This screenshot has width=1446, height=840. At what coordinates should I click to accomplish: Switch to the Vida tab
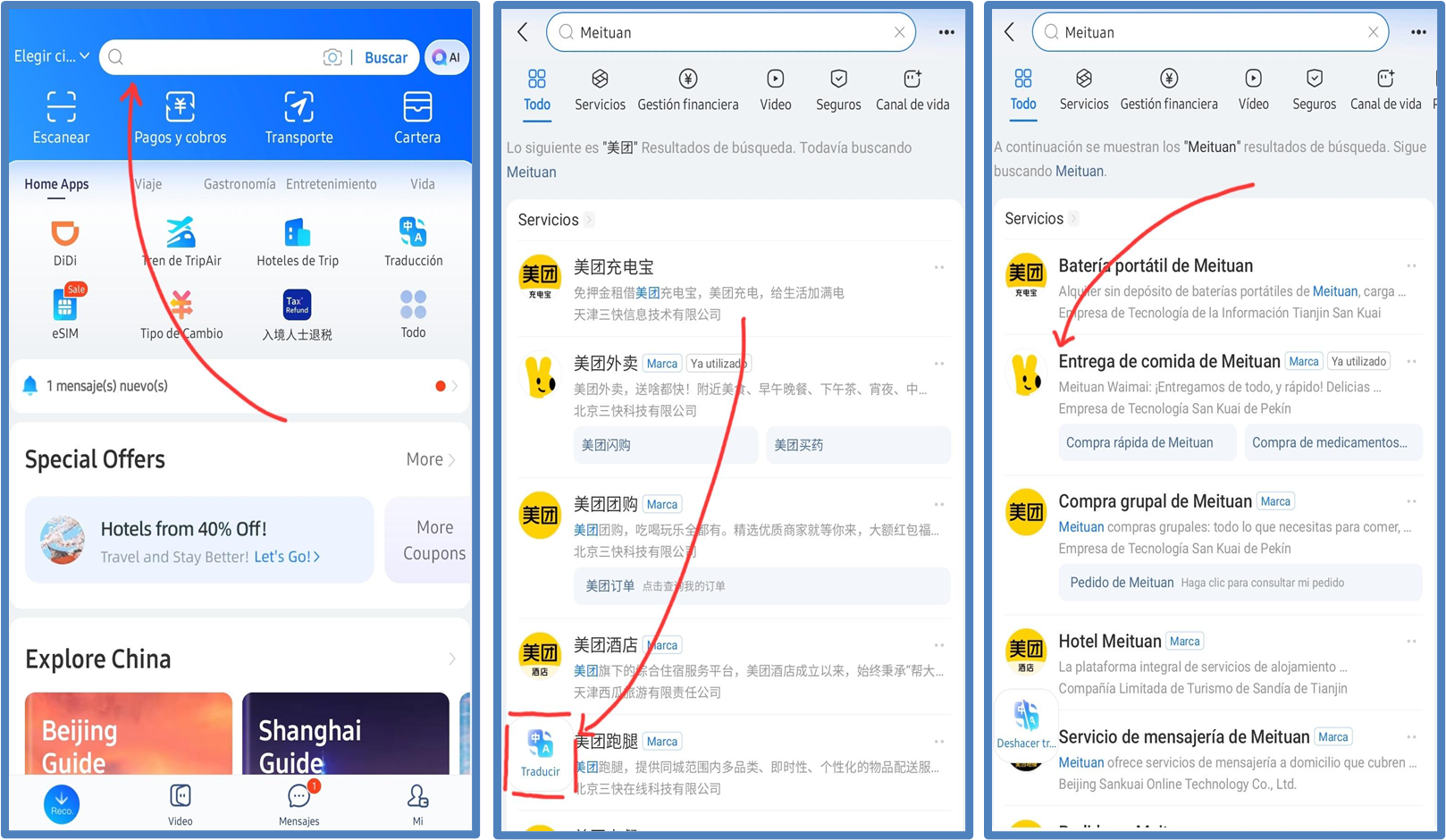click(423, 184)
